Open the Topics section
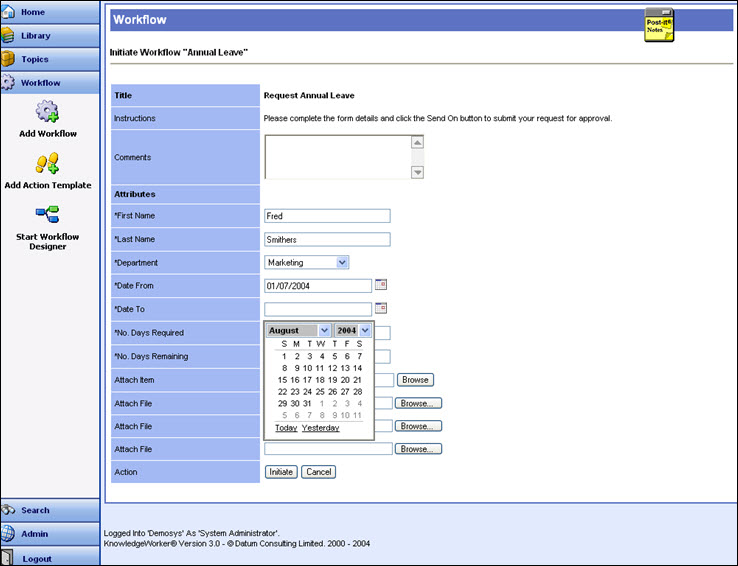This screenshot has width=738, height=566. (x=50, y=59)
